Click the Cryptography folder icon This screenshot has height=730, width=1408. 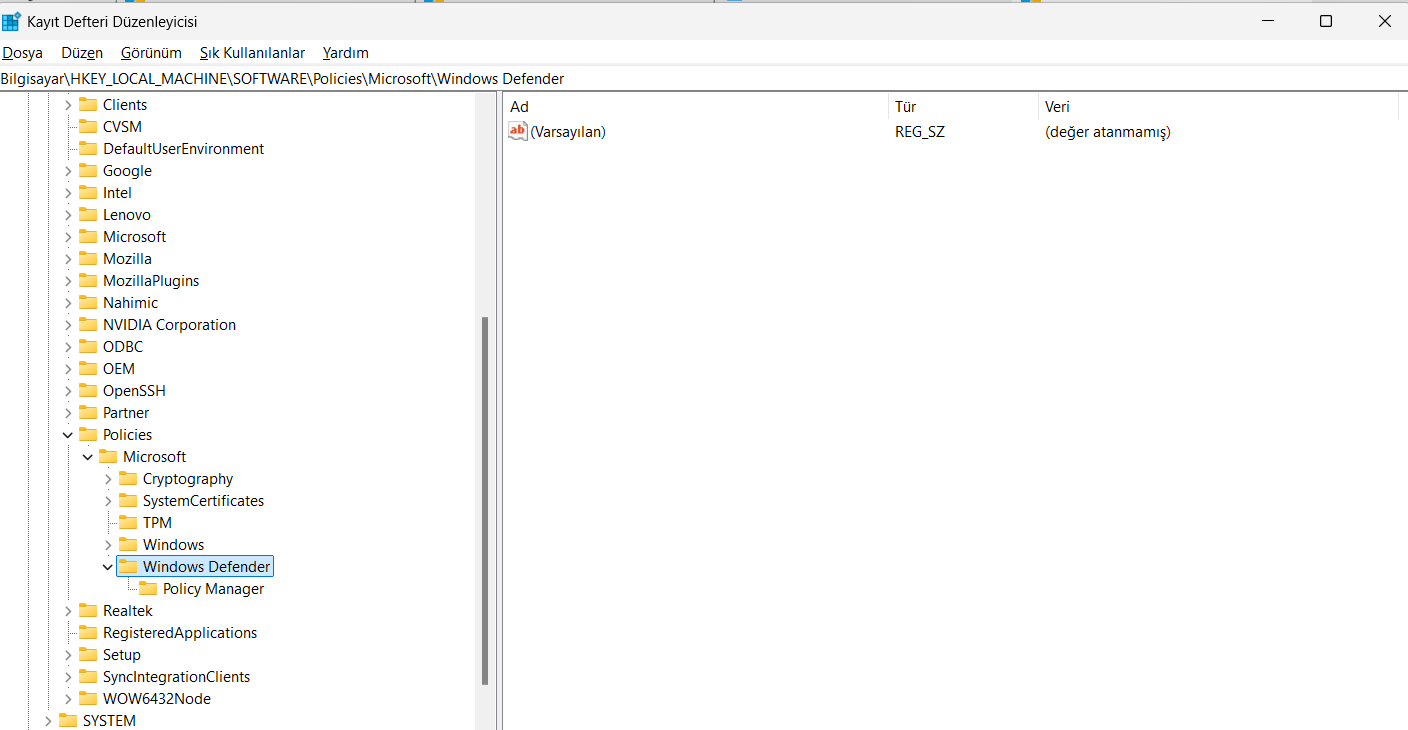coord(128,479)
